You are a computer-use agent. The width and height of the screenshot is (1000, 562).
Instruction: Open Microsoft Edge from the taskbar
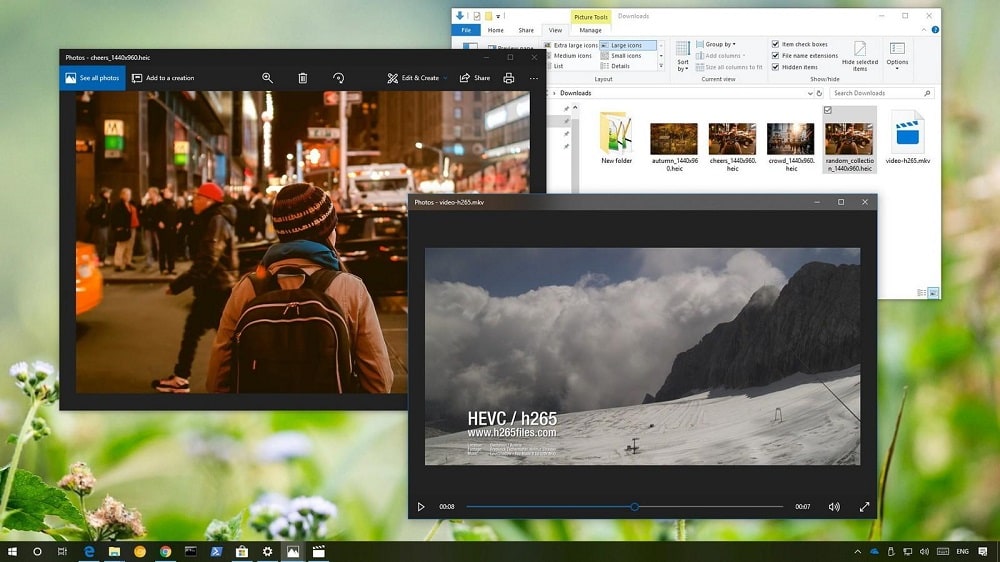click(89, 551)
